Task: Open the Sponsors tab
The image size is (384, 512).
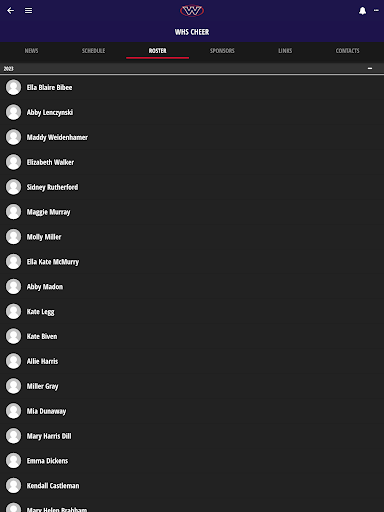Action: click(x=222, y=51)
